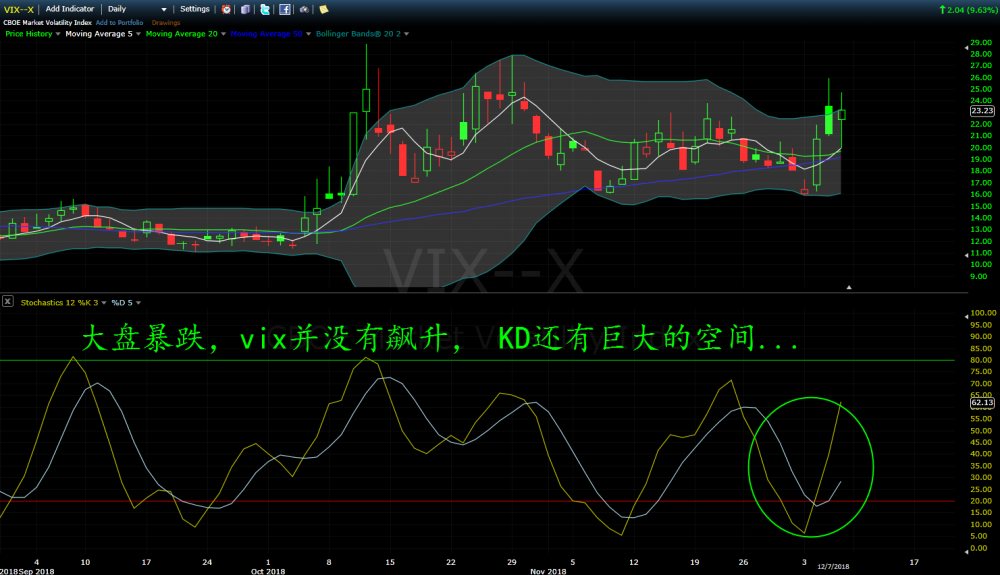
Task: Click the top arrow of the price scale
Action: pyautogui.click(x=966, y=48)
